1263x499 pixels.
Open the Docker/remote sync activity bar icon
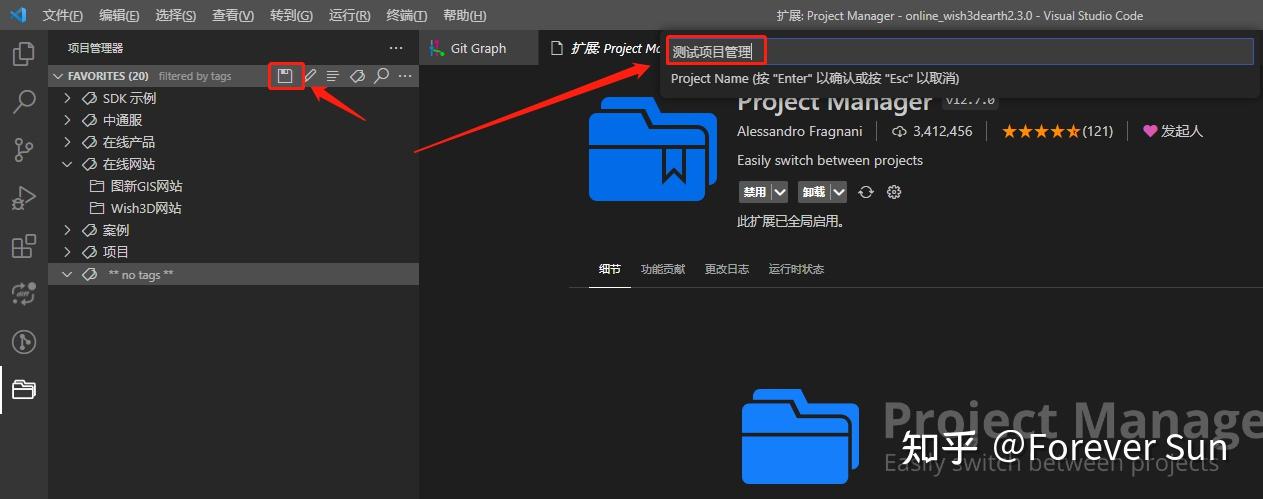[24, 293]
